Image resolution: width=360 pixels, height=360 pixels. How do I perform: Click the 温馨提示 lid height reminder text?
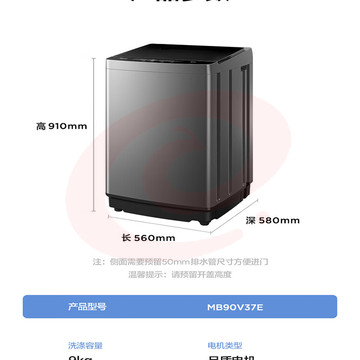180,275
